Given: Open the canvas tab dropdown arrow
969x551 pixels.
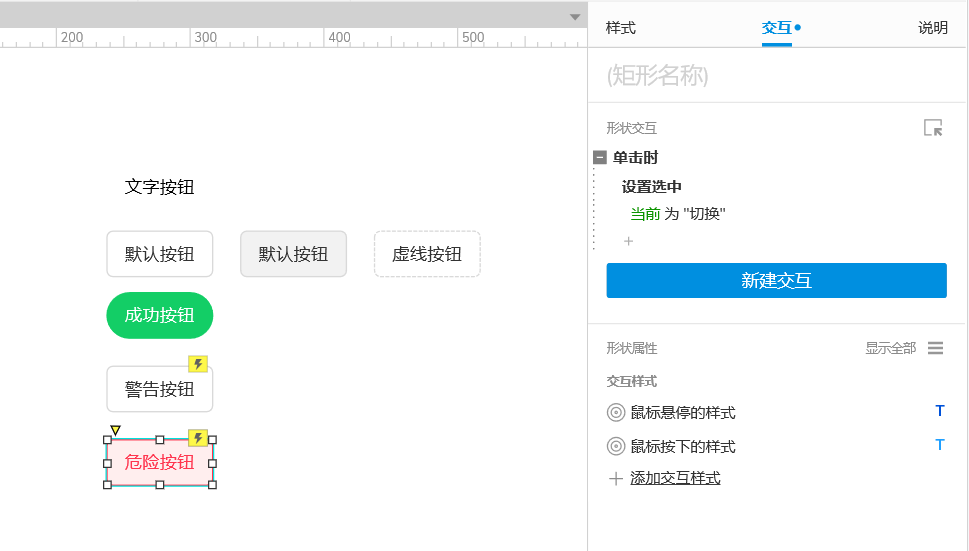Looking at the screenshot, I should point(575,17).
